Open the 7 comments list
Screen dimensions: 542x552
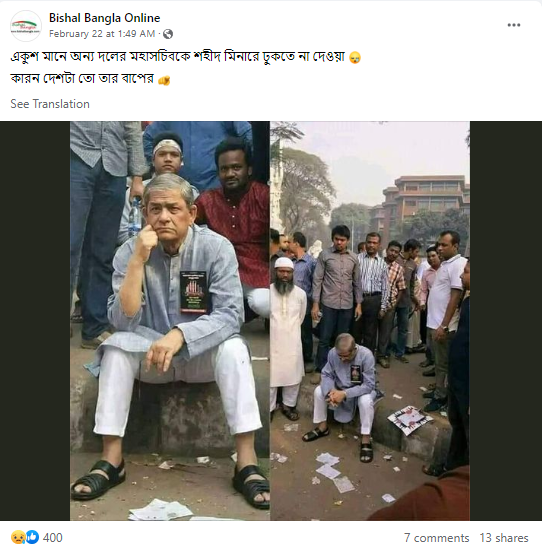tap(436, 538)
